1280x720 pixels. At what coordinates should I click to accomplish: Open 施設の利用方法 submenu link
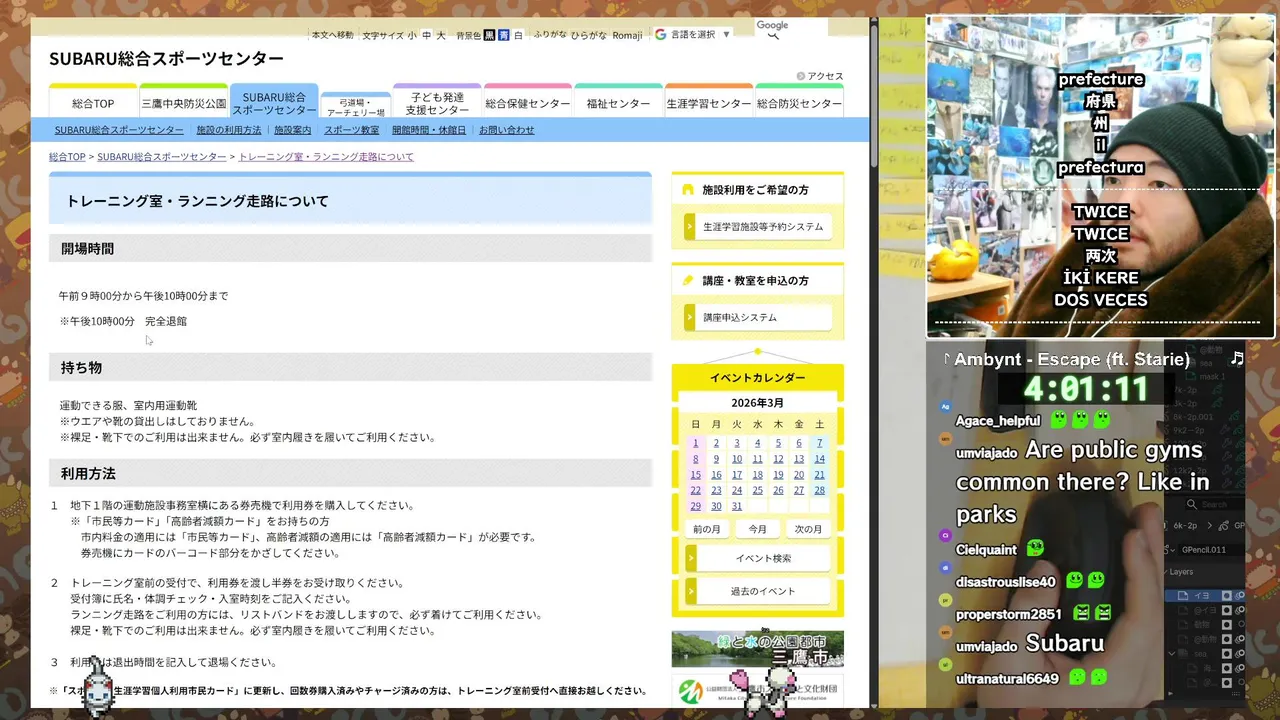tap(229, 130)
